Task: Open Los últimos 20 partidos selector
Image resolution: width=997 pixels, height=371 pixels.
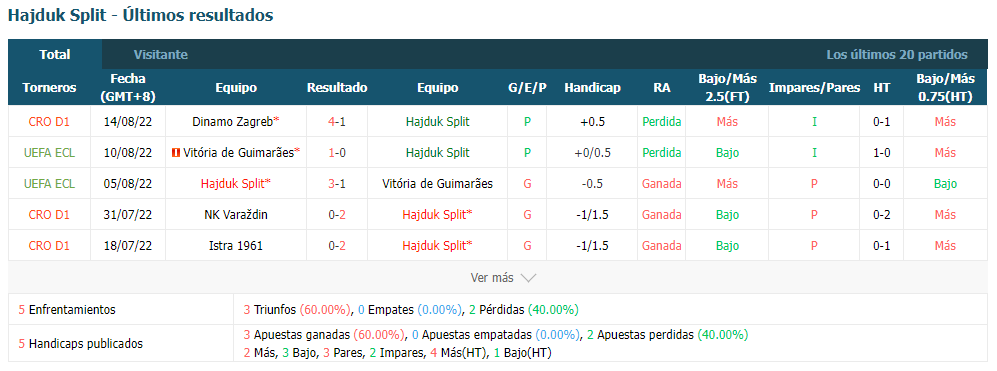Action: pyautogui.click(x=897, y=55)
